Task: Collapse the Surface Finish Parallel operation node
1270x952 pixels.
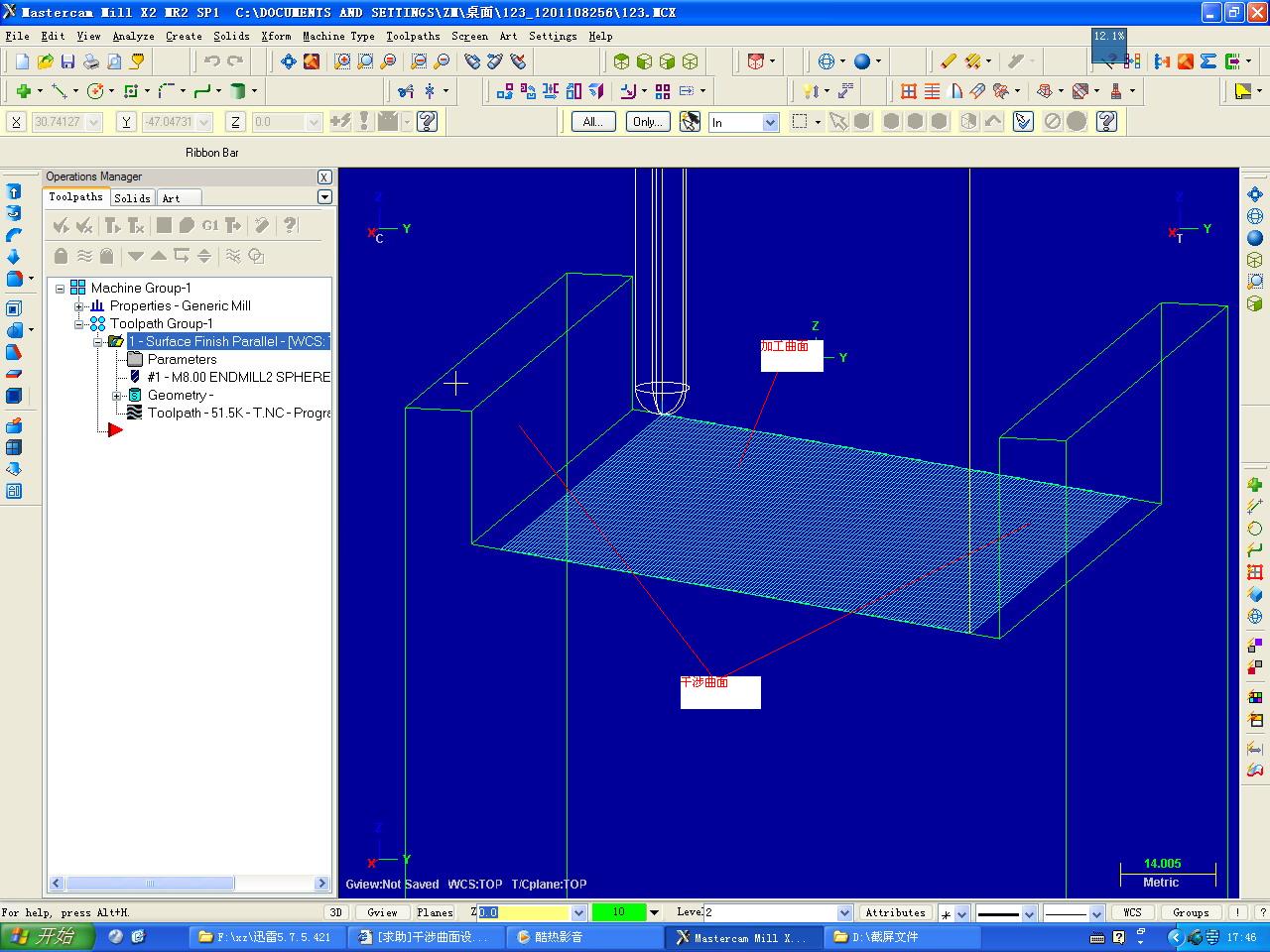Action: click(x=98, y=342)
